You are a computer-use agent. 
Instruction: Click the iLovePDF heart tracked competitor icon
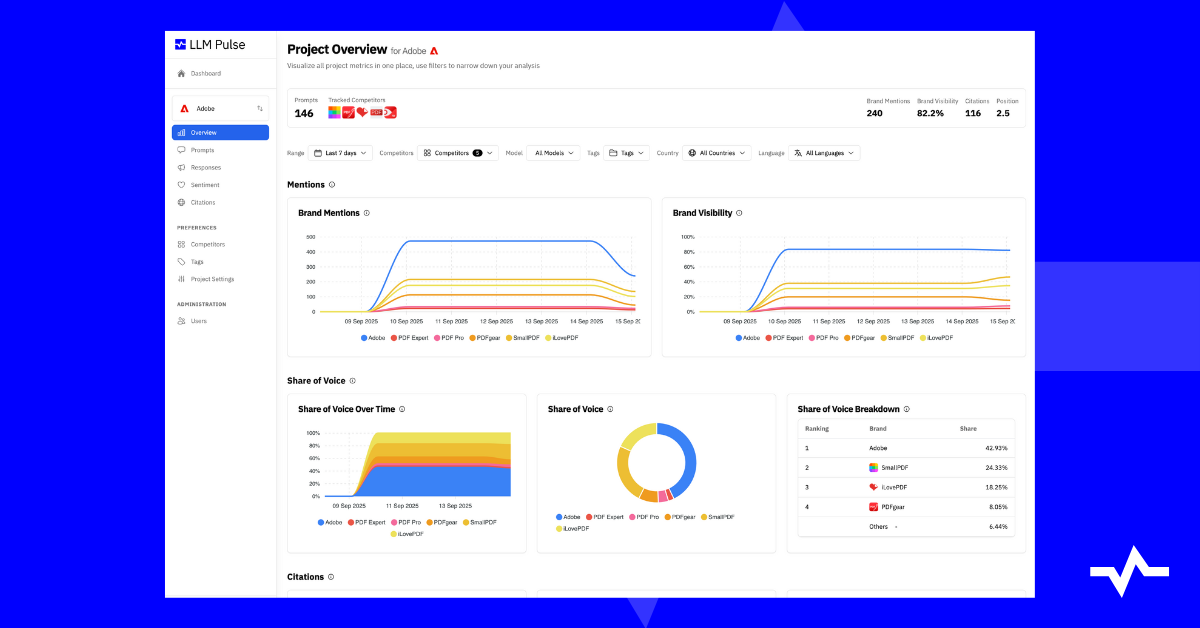[x=362, y=112]
